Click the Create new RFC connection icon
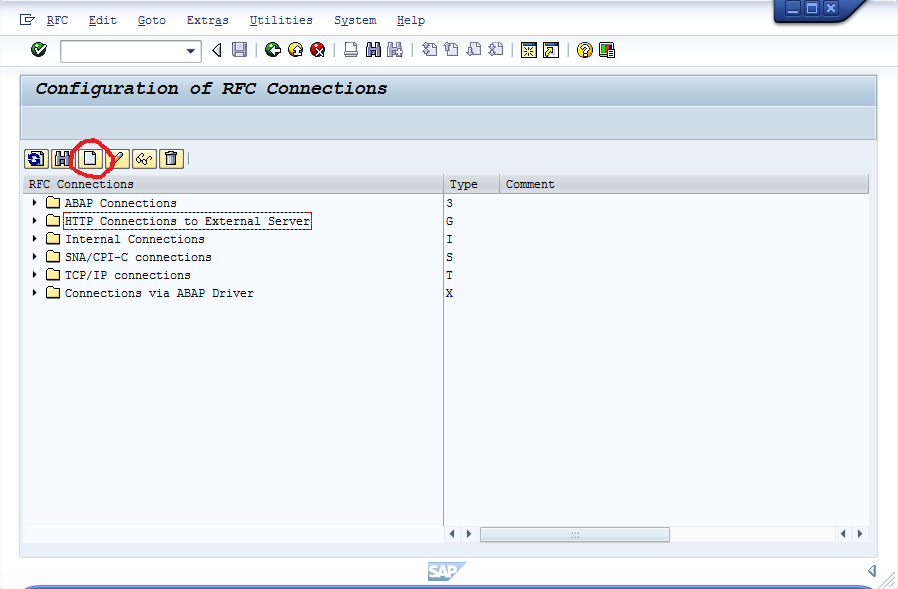898x589 pixels. [91, 158]
